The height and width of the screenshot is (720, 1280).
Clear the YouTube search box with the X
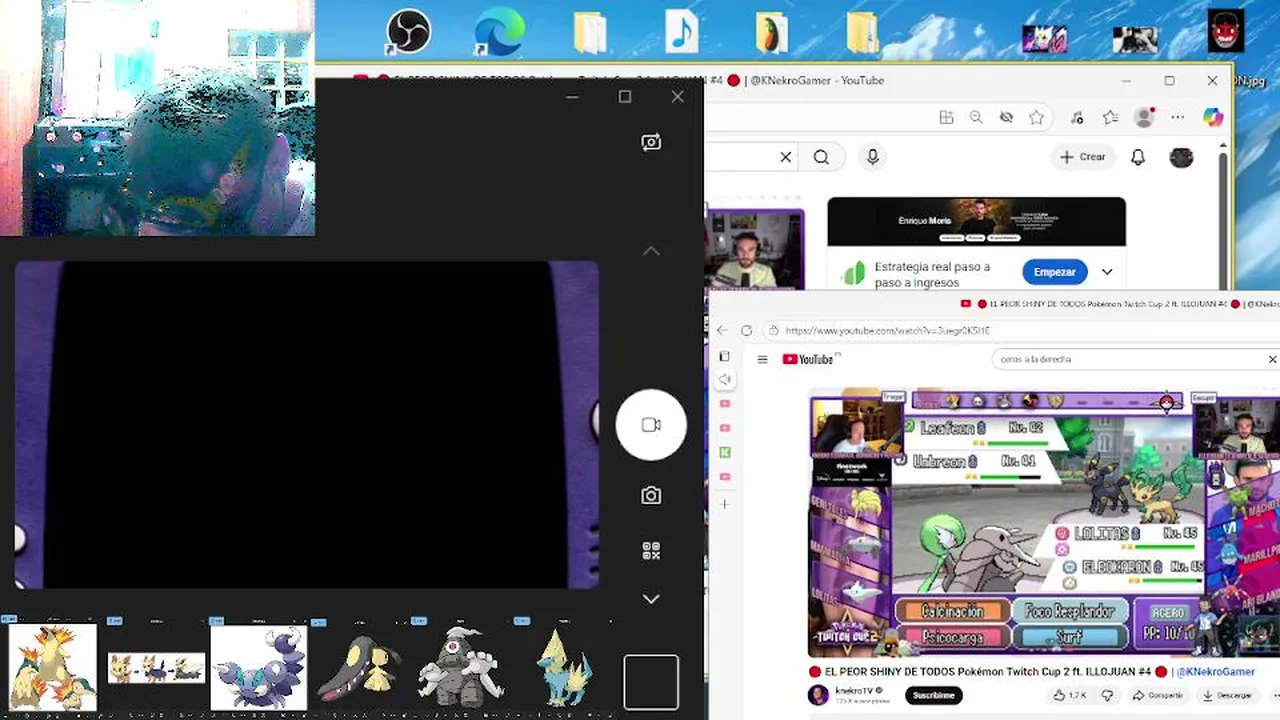click(x=786, y=157)
